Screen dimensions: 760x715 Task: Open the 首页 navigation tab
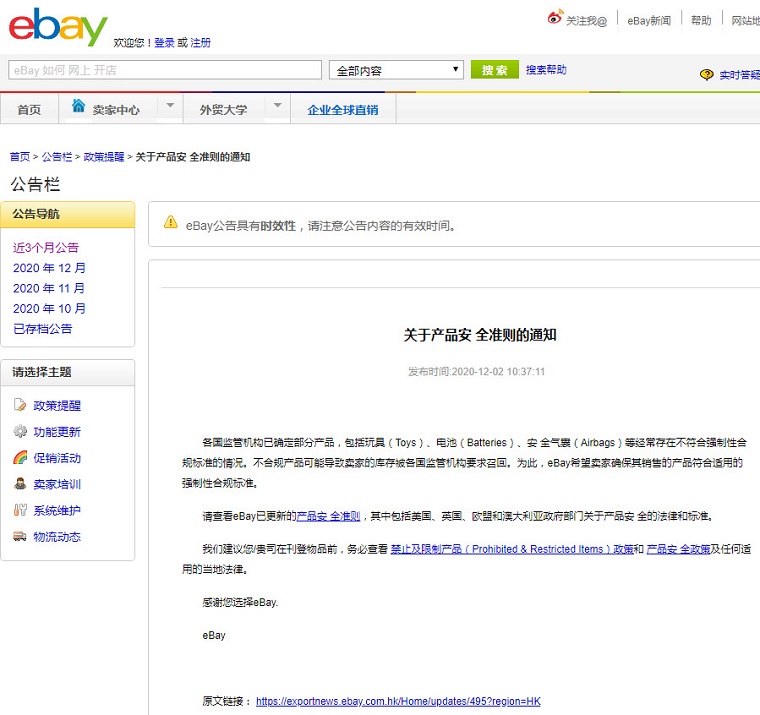[x=29, y=110]
